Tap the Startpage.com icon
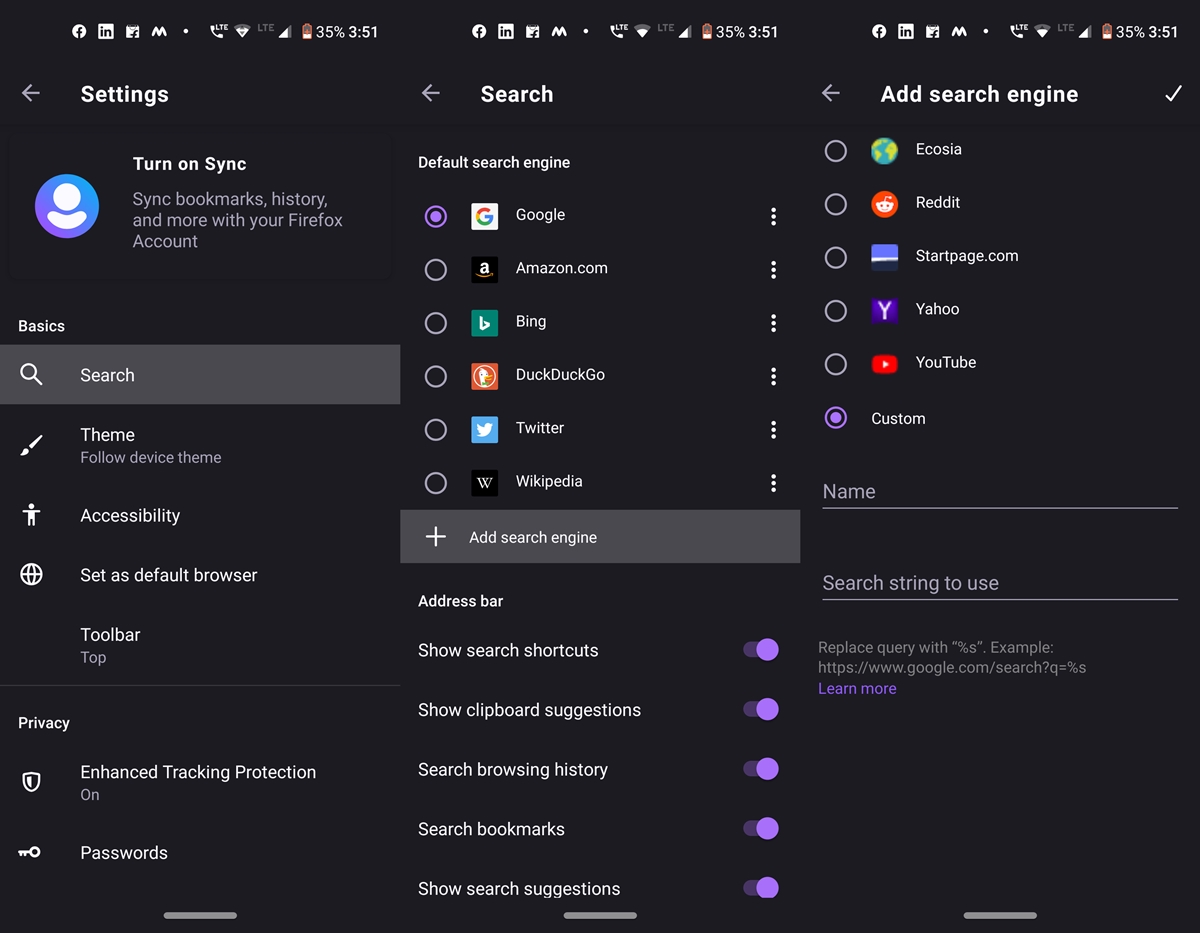The width and height of the screenshot is (1200, 933). coord(885,257)
